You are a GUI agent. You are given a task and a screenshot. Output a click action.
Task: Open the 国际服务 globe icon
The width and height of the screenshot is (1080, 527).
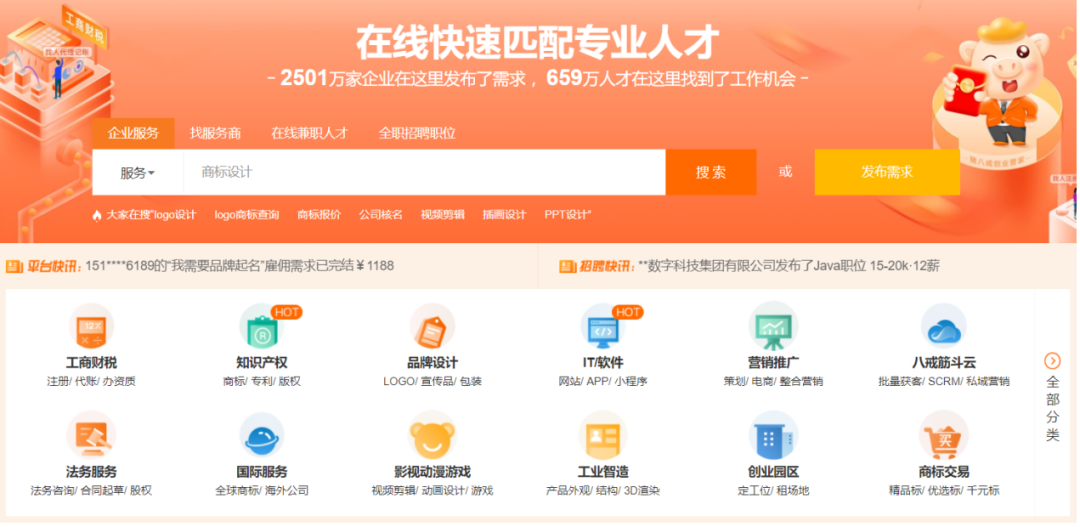(x=261, y=436)
